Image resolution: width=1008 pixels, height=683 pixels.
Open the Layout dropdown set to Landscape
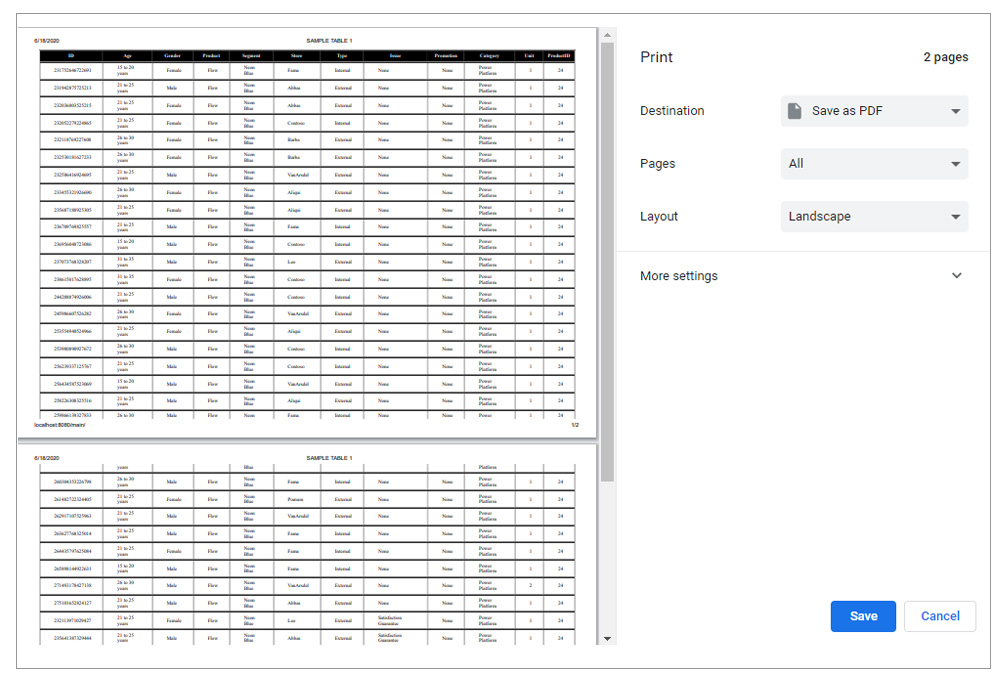point(874,216)
